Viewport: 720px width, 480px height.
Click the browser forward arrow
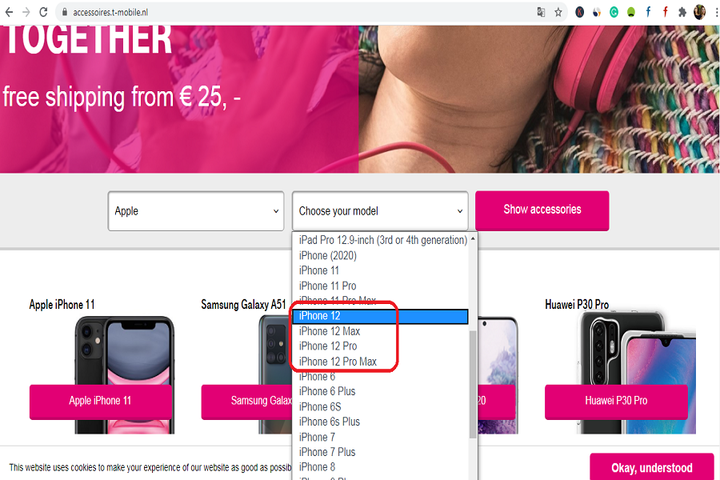click(x=26, y=12)
